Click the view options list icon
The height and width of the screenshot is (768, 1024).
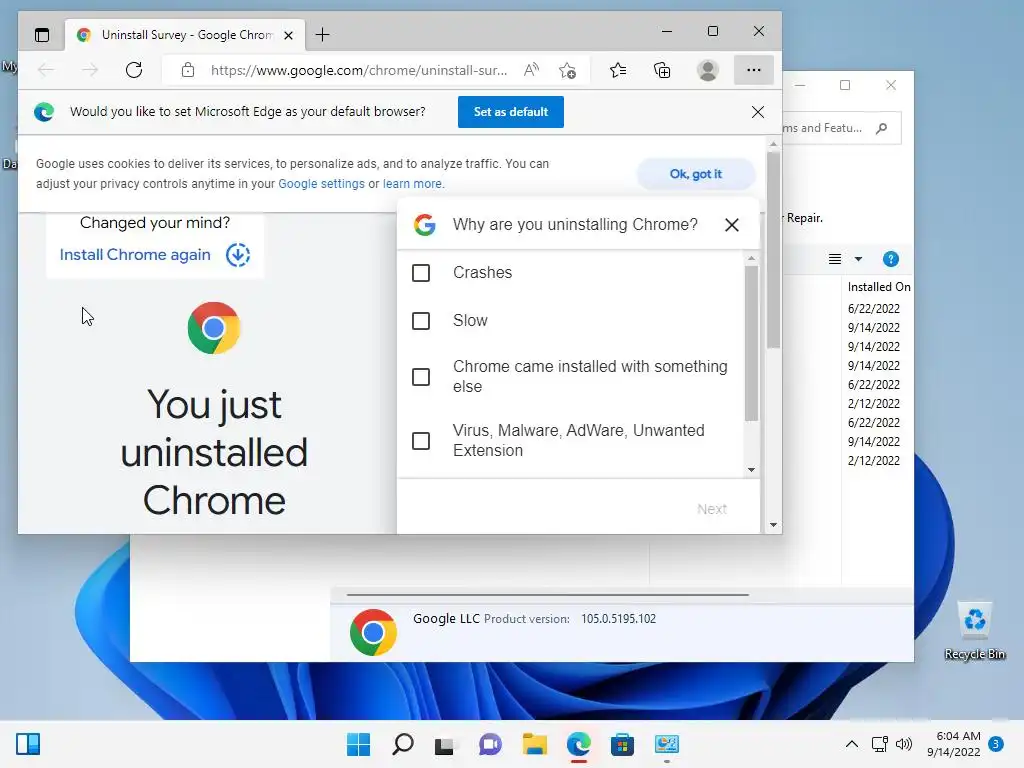[x=835, y=259]
